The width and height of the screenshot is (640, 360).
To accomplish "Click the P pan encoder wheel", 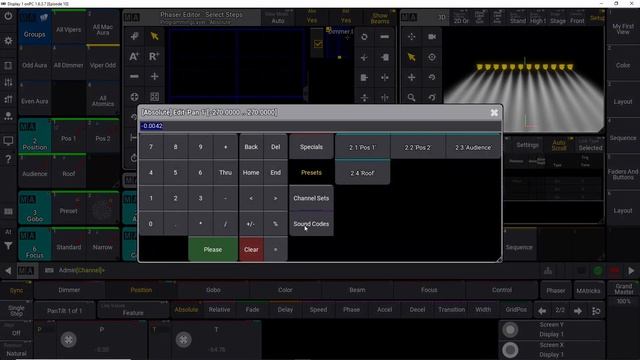I will [69, 340].
